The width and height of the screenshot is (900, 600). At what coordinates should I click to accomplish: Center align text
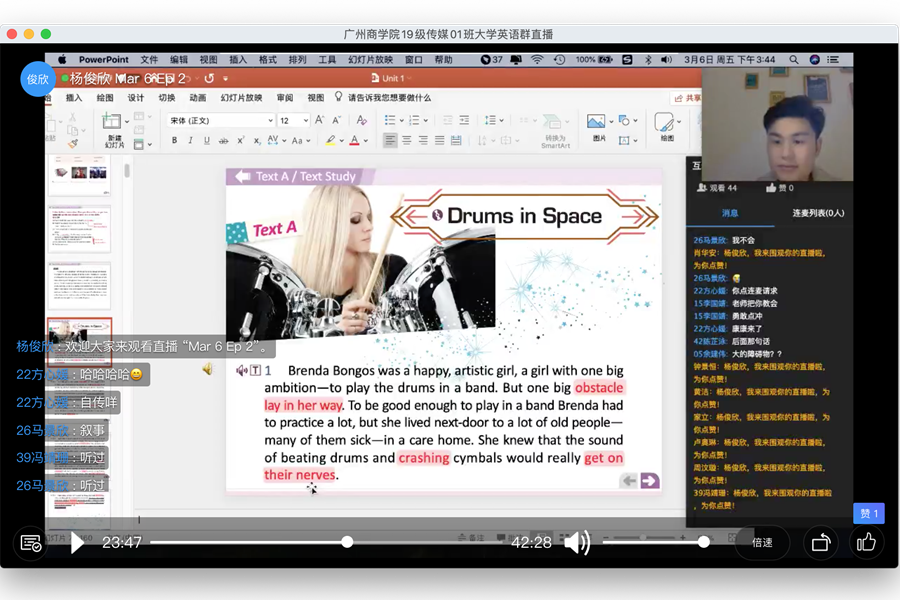click(407, 141)
